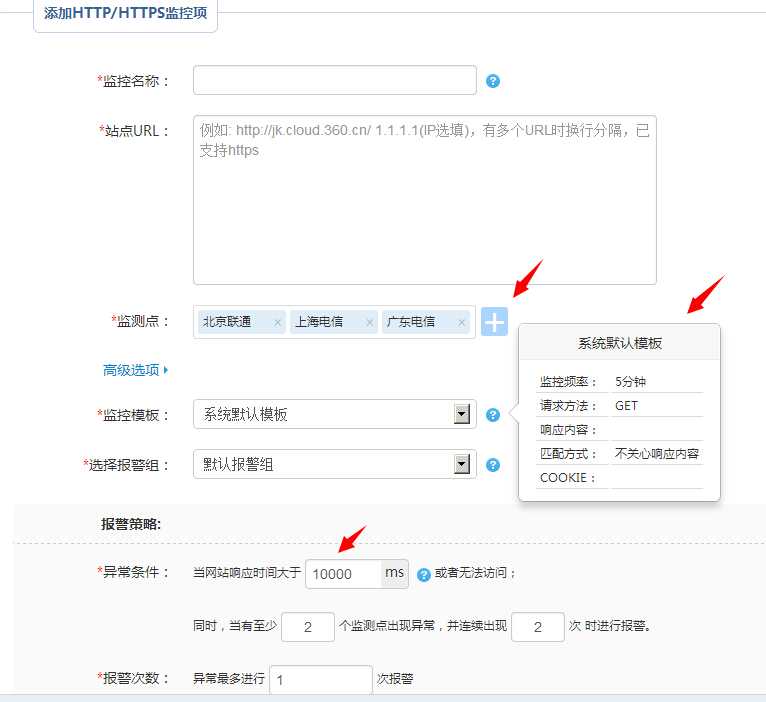
Task: Click the minimum abnormal 监测点 count field
Action: pyautogui.click(x=307, y=627)
